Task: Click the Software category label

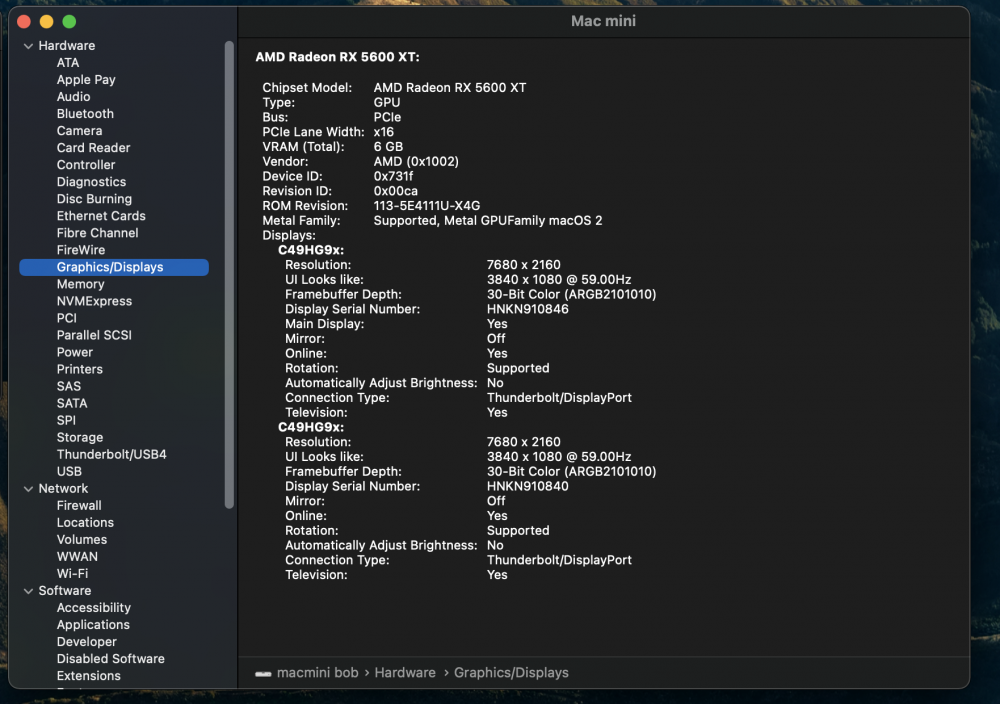Action: coord(64,590)
